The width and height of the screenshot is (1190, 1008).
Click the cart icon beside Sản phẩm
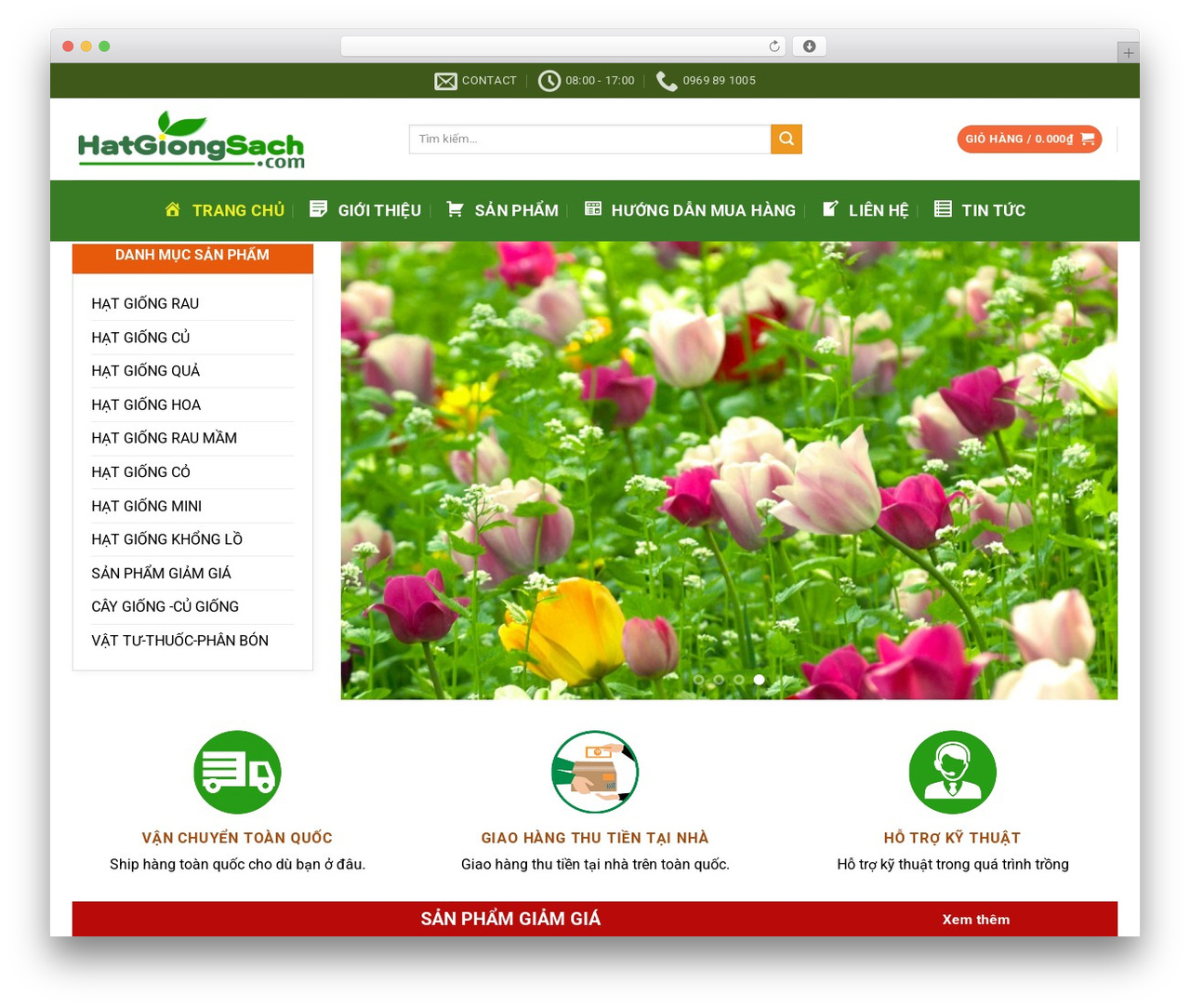(455, 209)
